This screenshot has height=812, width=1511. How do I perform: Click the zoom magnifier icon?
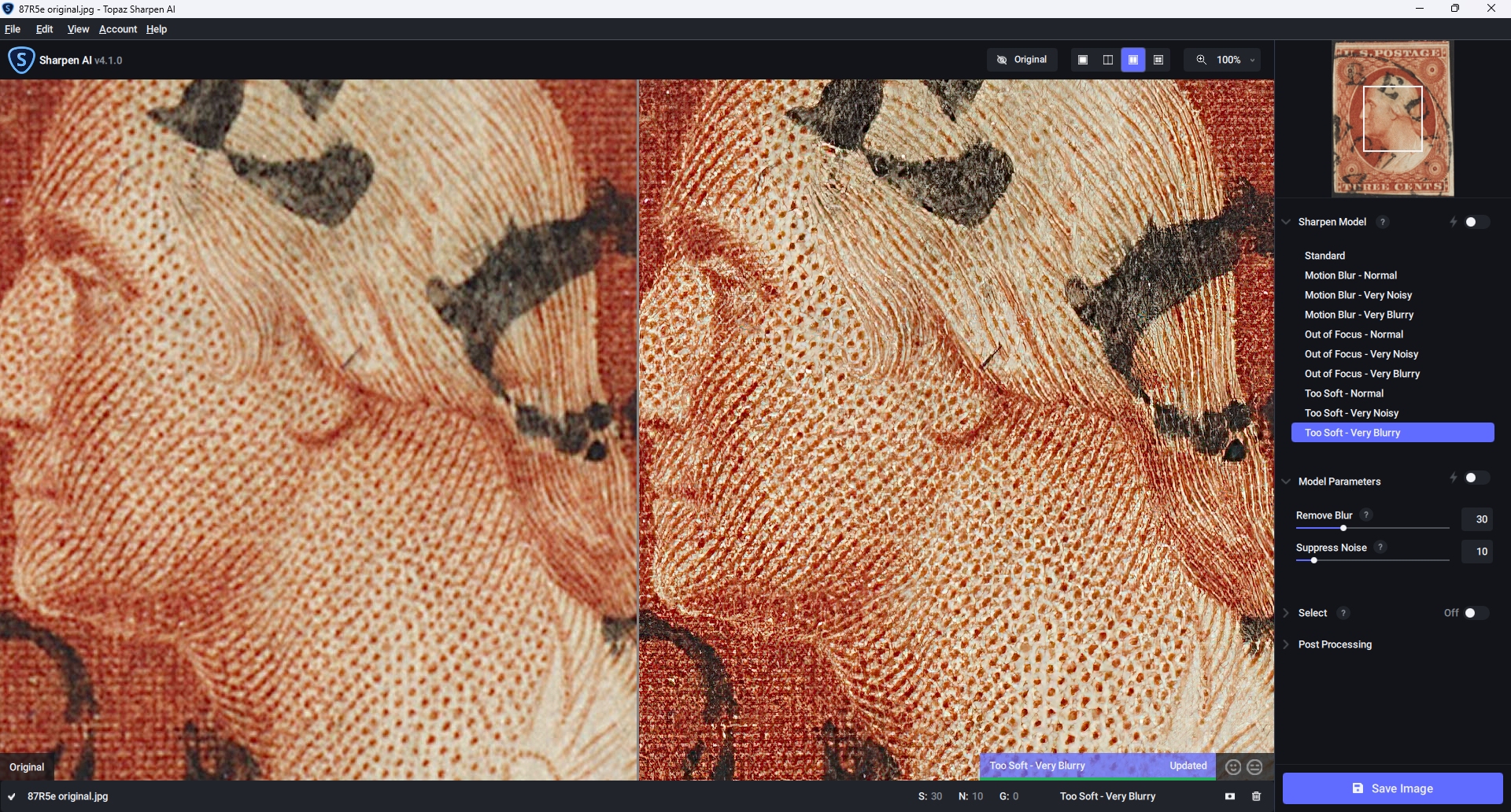pos(1201,60)
